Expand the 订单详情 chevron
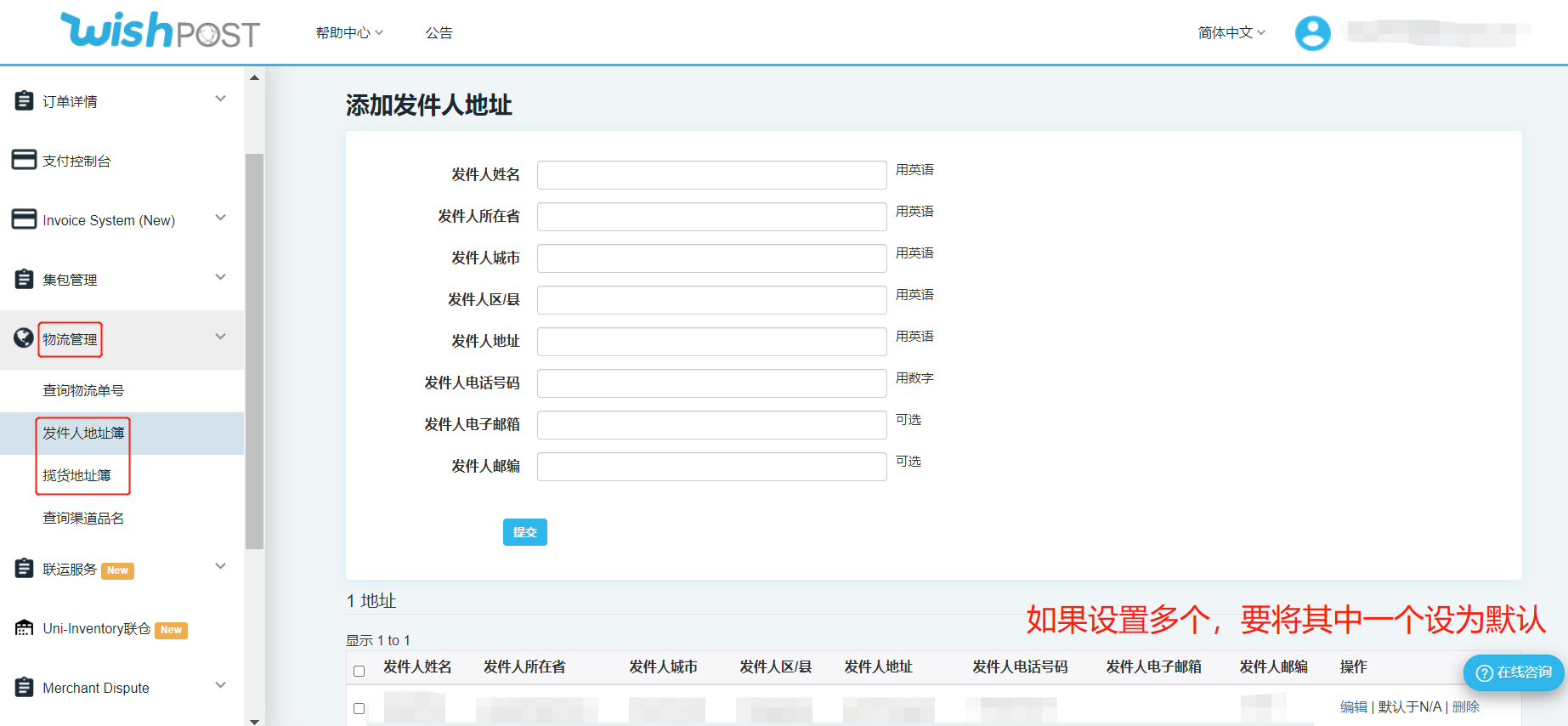Image resolution: width=1568 pixels, height=726 pixels. pyautogui.click(x=220, y=99)
